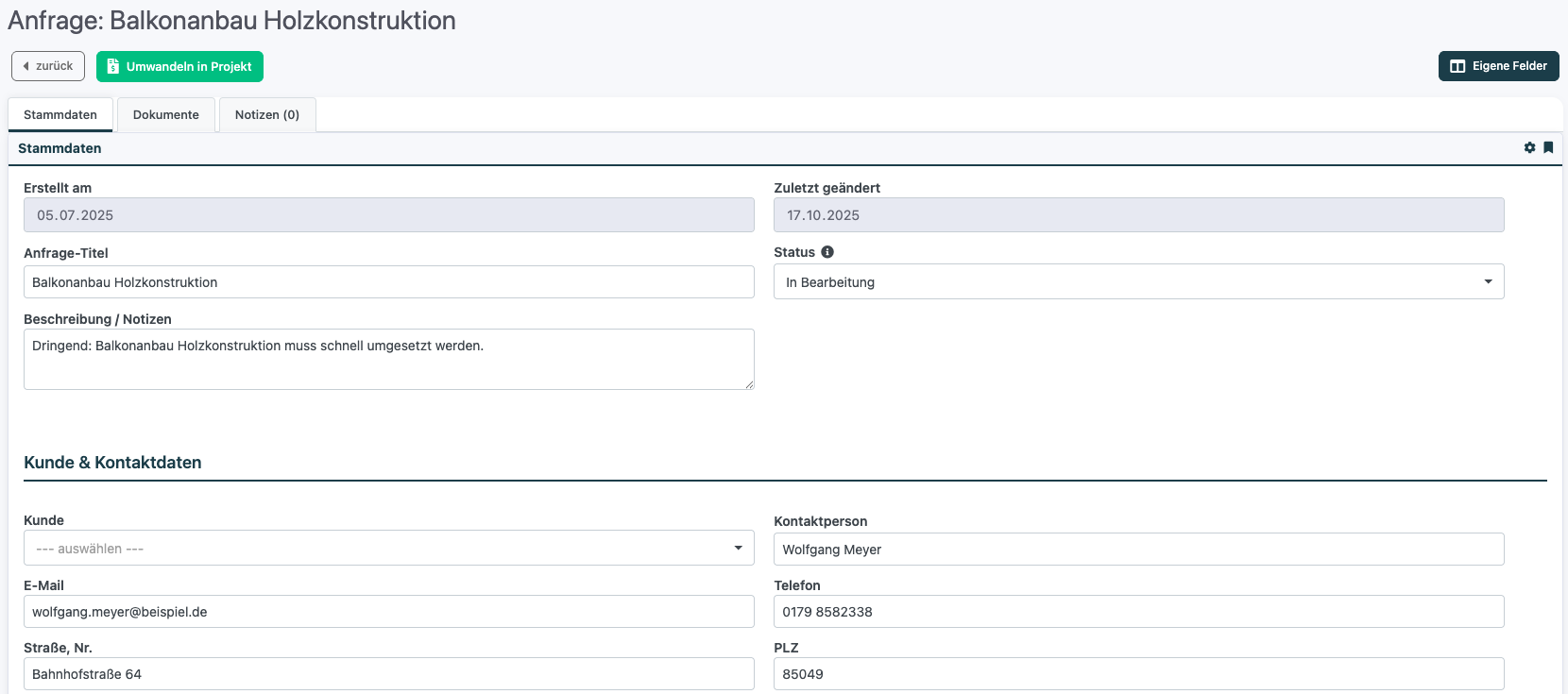Screen dimensions: 1568x694
Task: Click into the Anfrage-Titel field
Action: pos(388,282)
